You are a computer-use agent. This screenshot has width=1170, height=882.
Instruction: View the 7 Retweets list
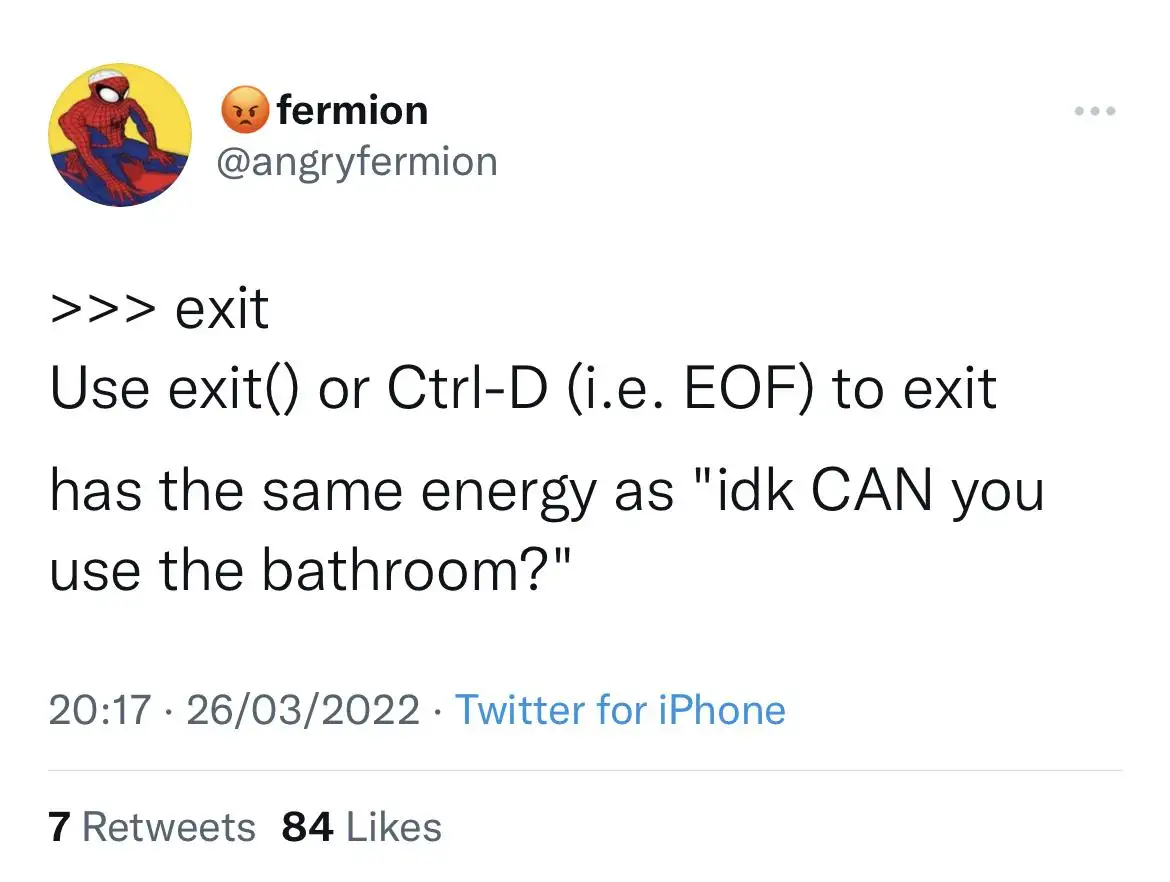pos(152,827)
